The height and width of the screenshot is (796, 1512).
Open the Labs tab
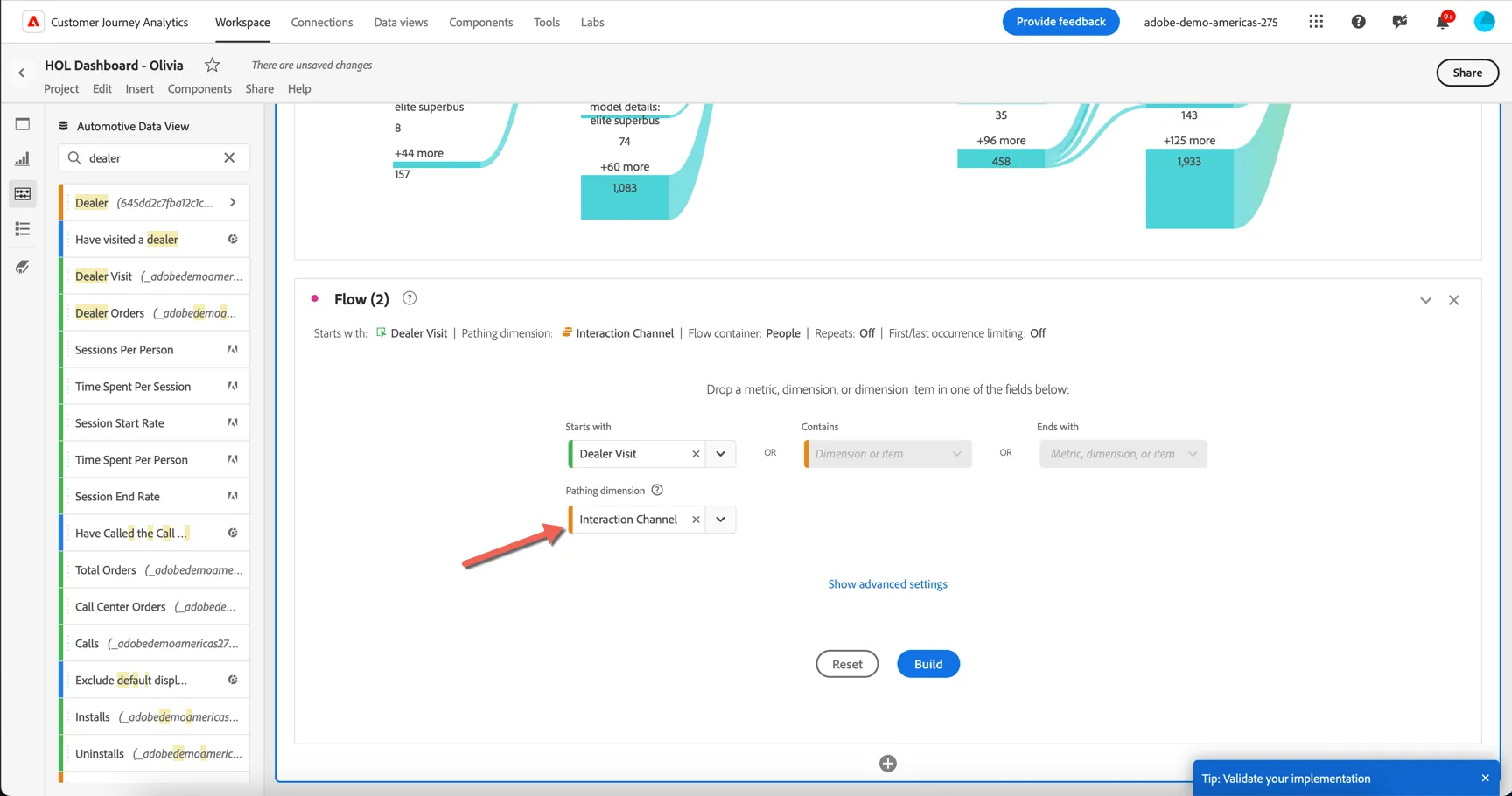coord(592,22)
